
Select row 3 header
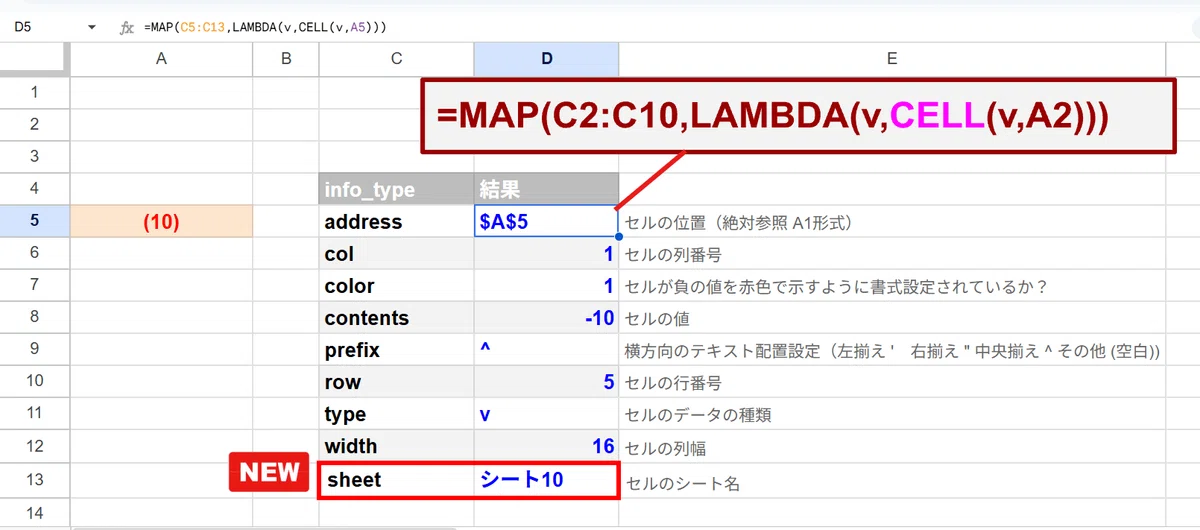click(x=34, y=156)
